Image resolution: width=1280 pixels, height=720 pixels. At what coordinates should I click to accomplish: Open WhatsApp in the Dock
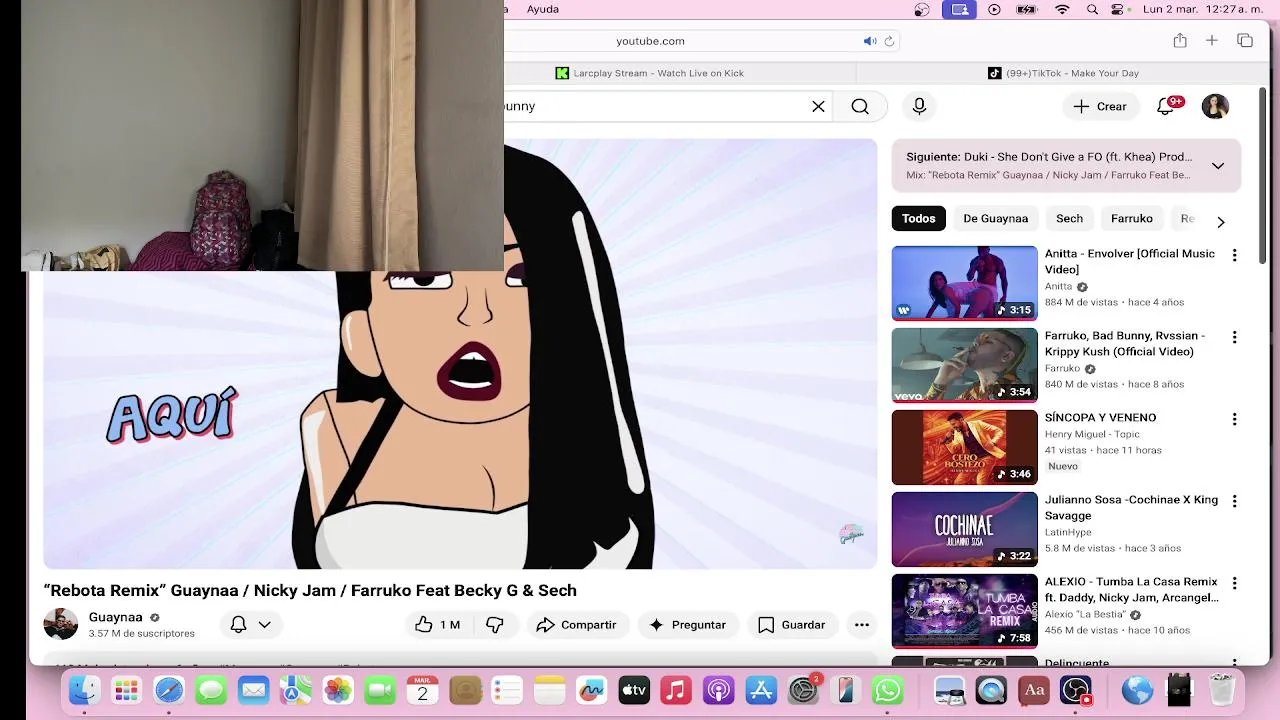(x=888, y=690)
